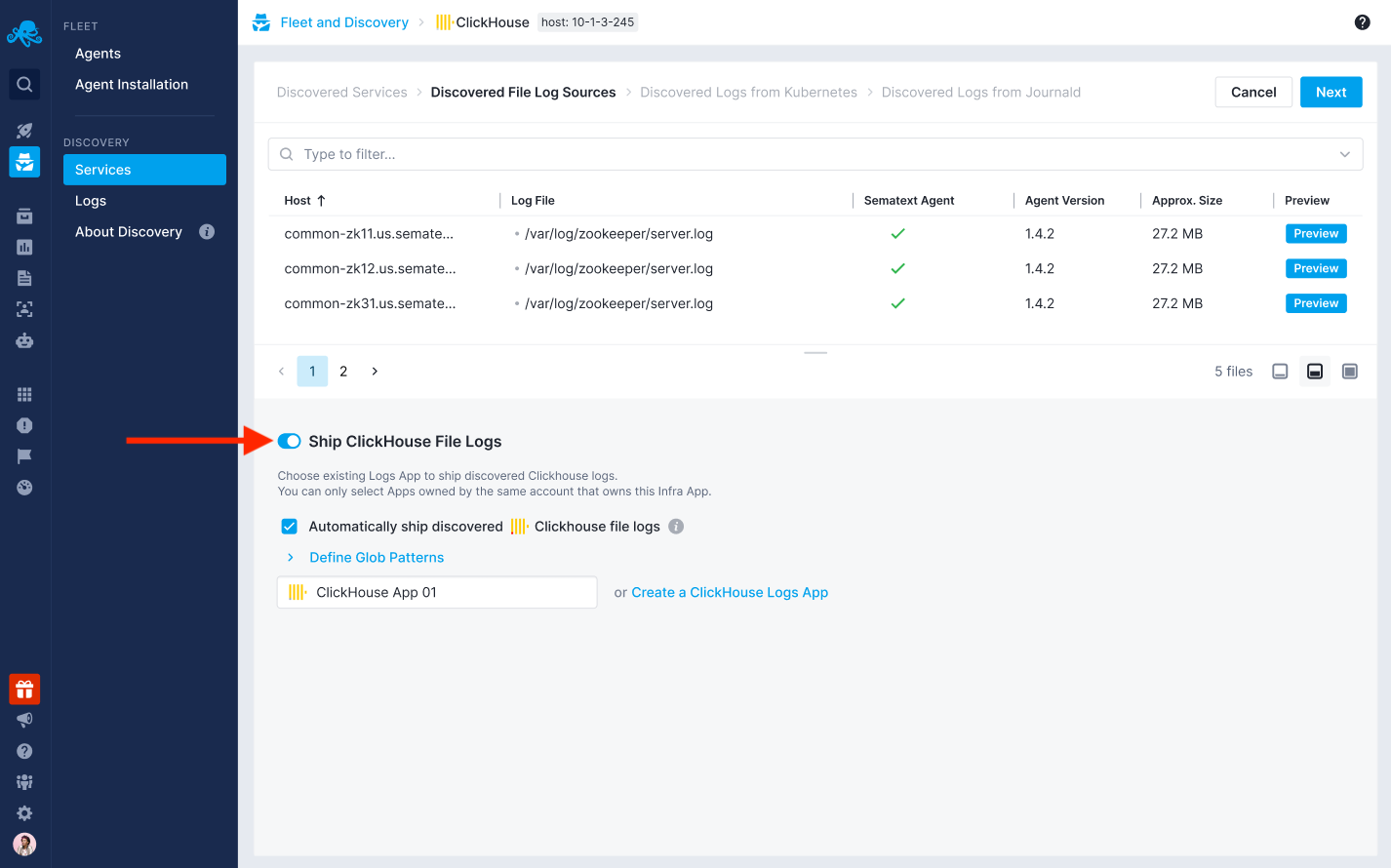The image size is (1391, 868).
Task: Select page 1 in pagination
Action: (312, 372)
